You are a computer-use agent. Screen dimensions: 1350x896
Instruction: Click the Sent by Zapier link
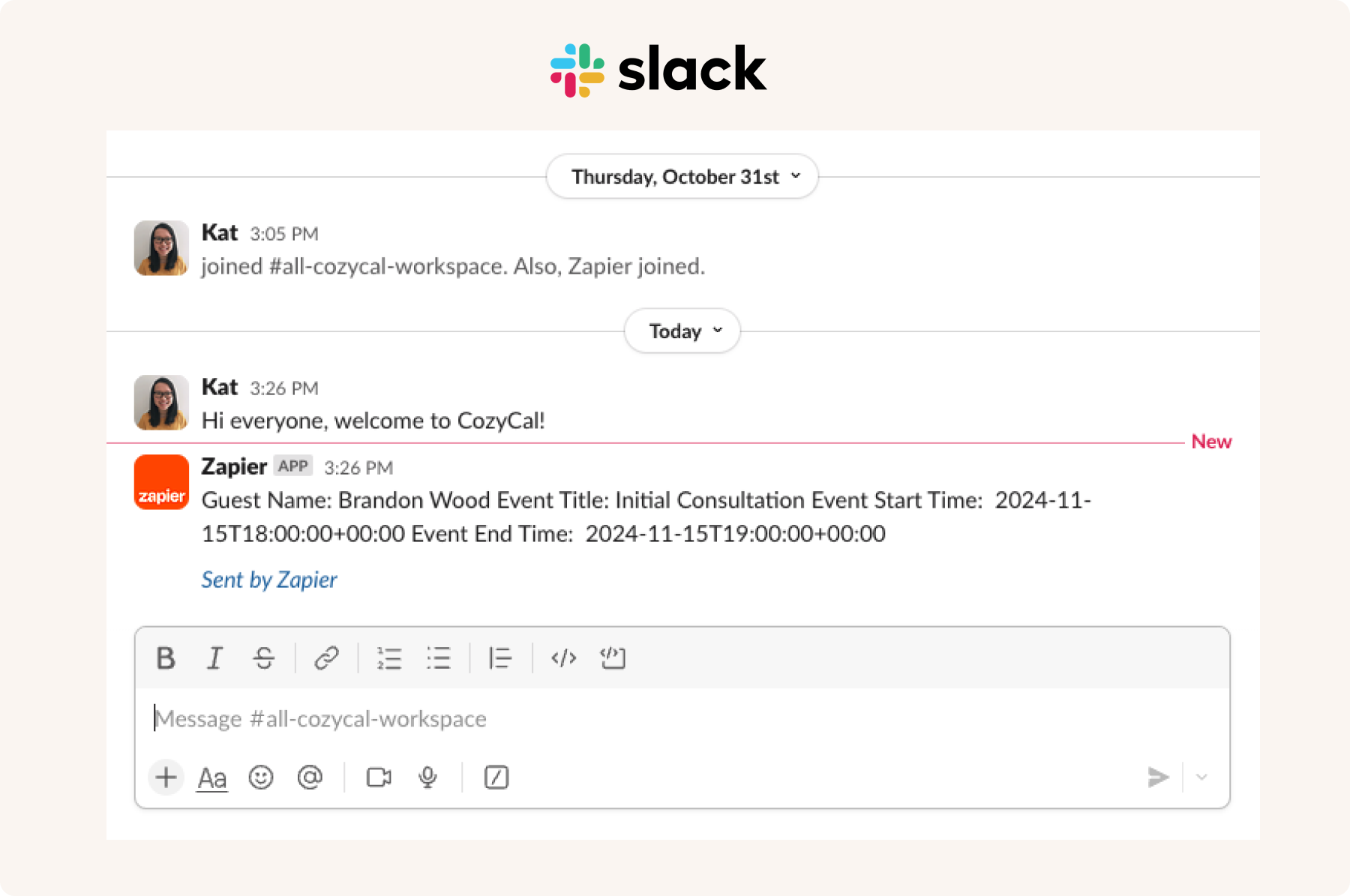click(268, 580)
